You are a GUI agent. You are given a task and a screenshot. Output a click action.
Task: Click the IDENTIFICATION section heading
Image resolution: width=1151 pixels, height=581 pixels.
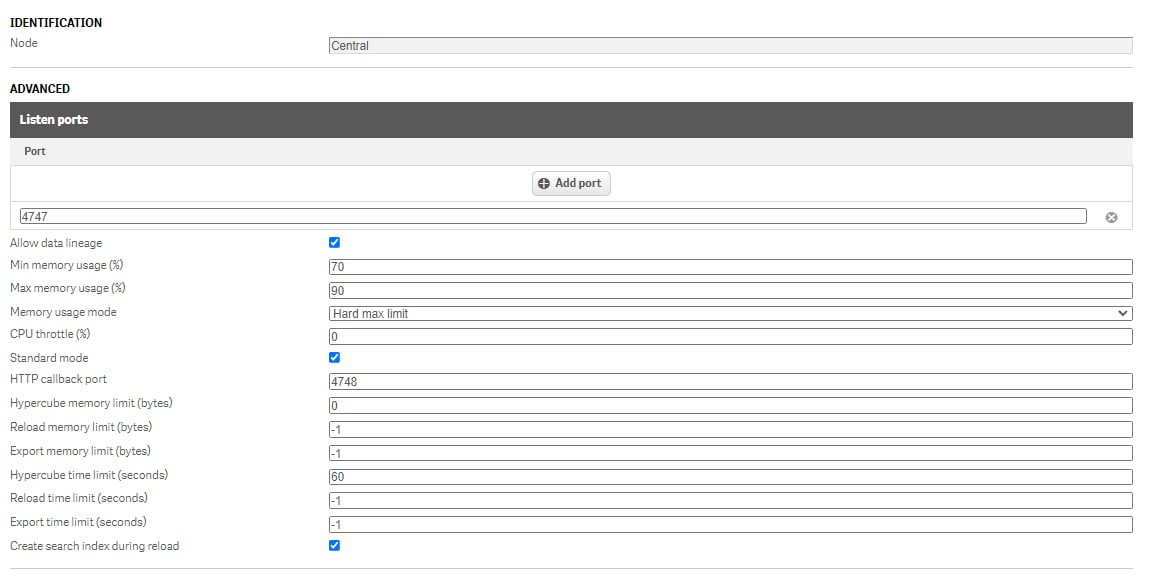pos(56,23)
